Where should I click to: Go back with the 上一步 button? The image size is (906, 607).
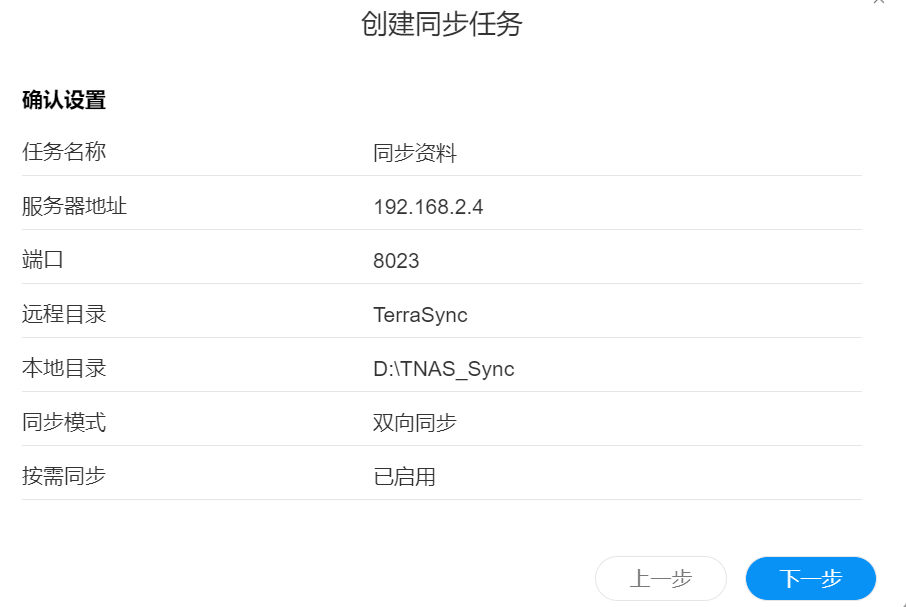[x=660, y=578]
